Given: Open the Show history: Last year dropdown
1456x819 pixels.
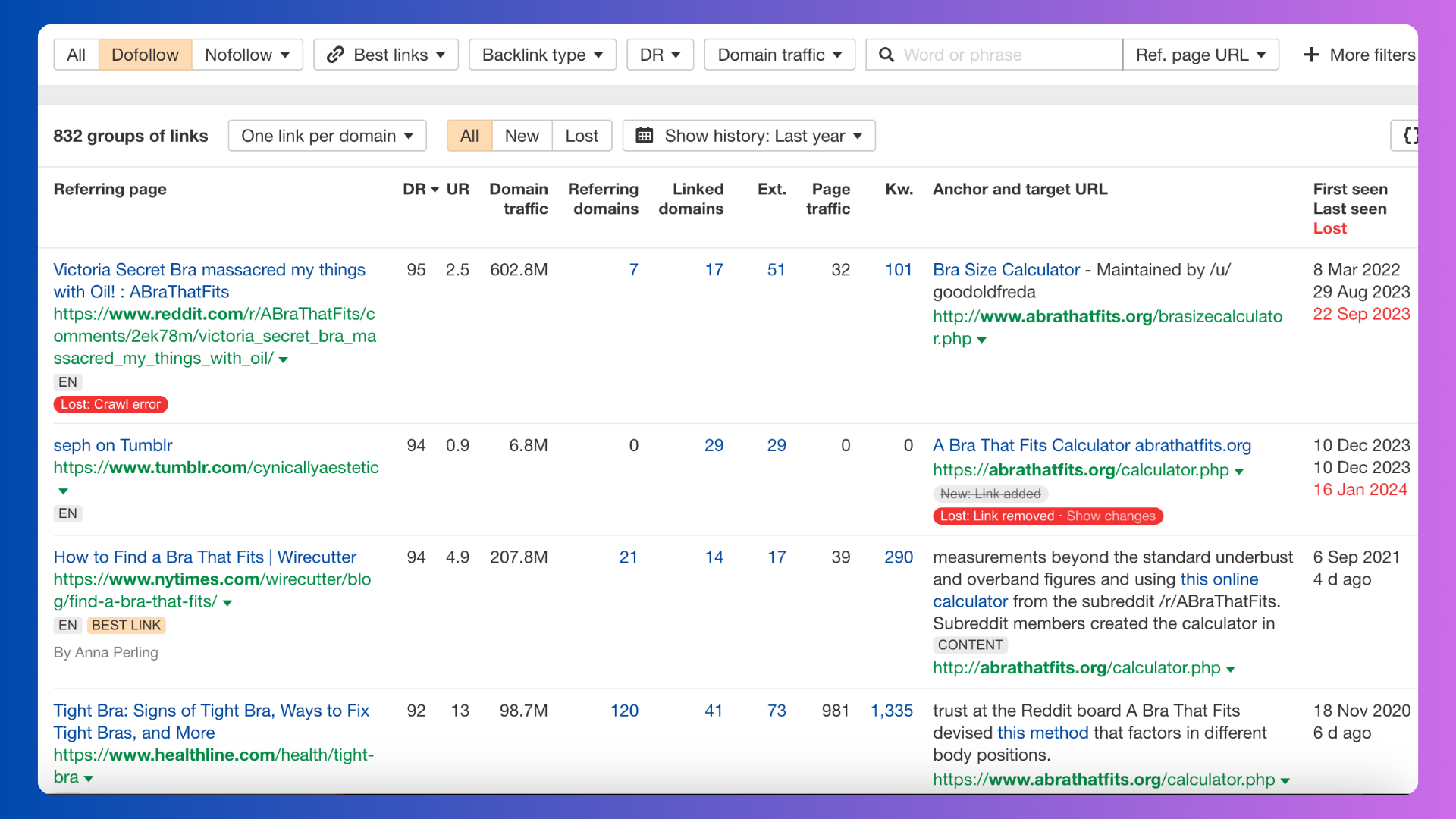Looking at the screenshot, I should tap(748, 136).
